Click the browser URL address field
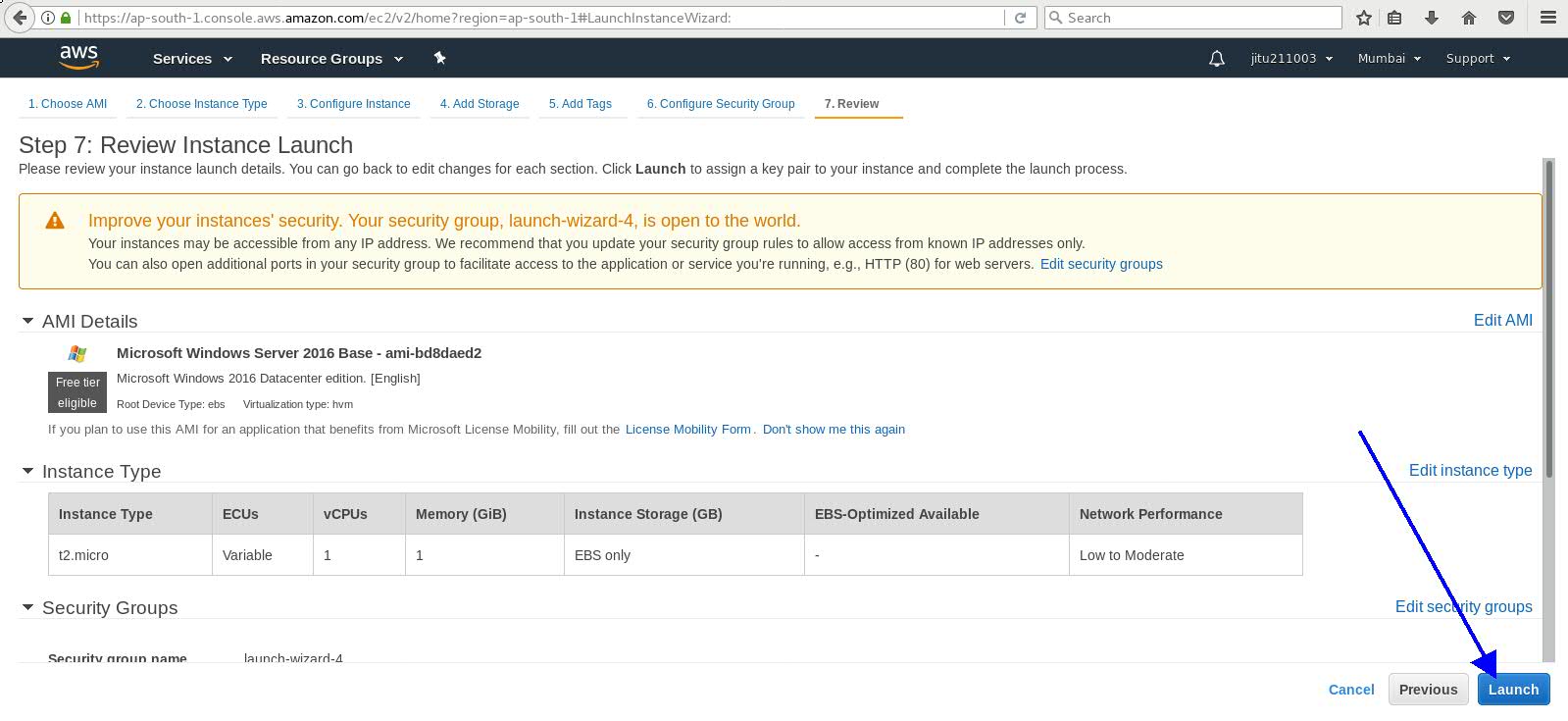Screen dimensions: 1568x721 [542, 18]
